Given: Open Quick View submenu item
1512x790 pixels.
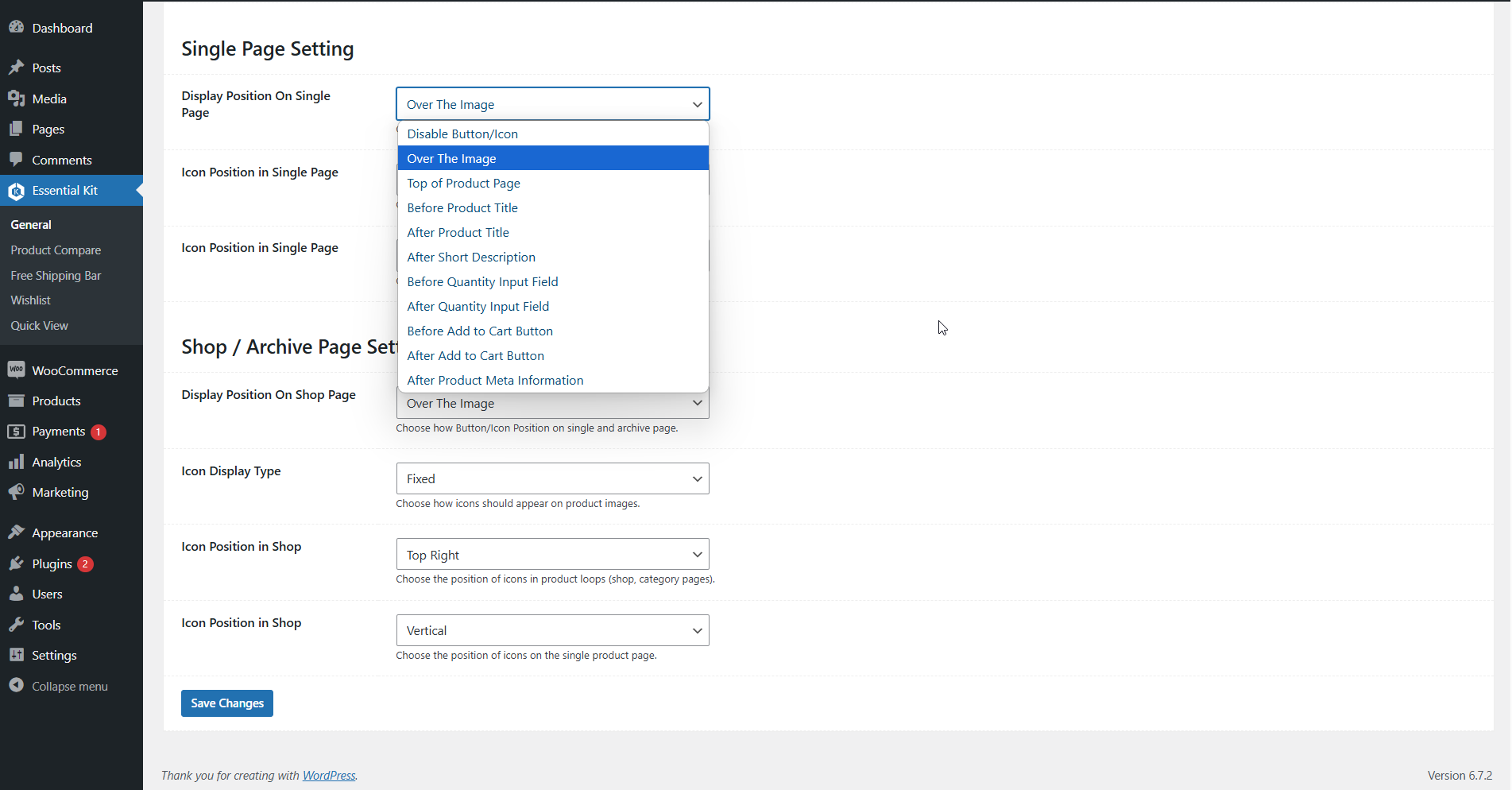Looking at the screenshot, I should click(x=39, y=326).
